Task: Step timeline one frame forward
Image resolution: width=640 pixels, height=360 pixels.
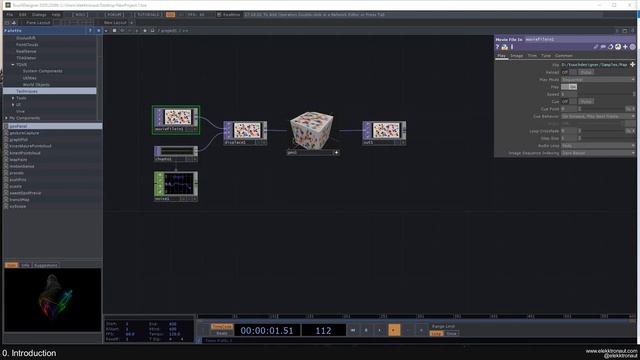Action: [421, 330]
